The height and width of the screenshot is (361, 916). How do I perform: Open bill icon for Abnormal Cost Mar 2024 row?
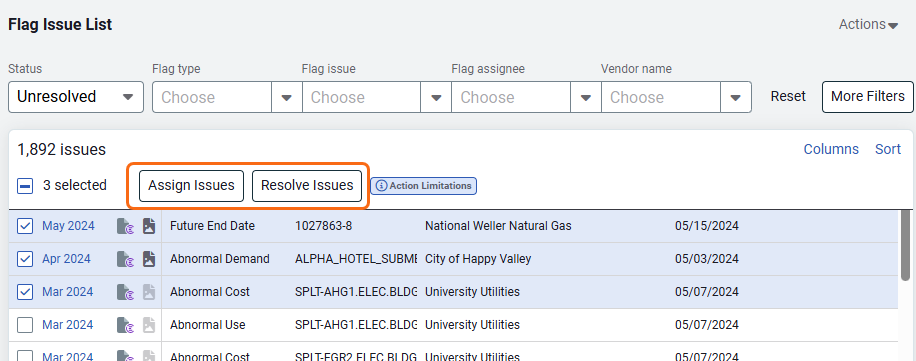(125, 291)
